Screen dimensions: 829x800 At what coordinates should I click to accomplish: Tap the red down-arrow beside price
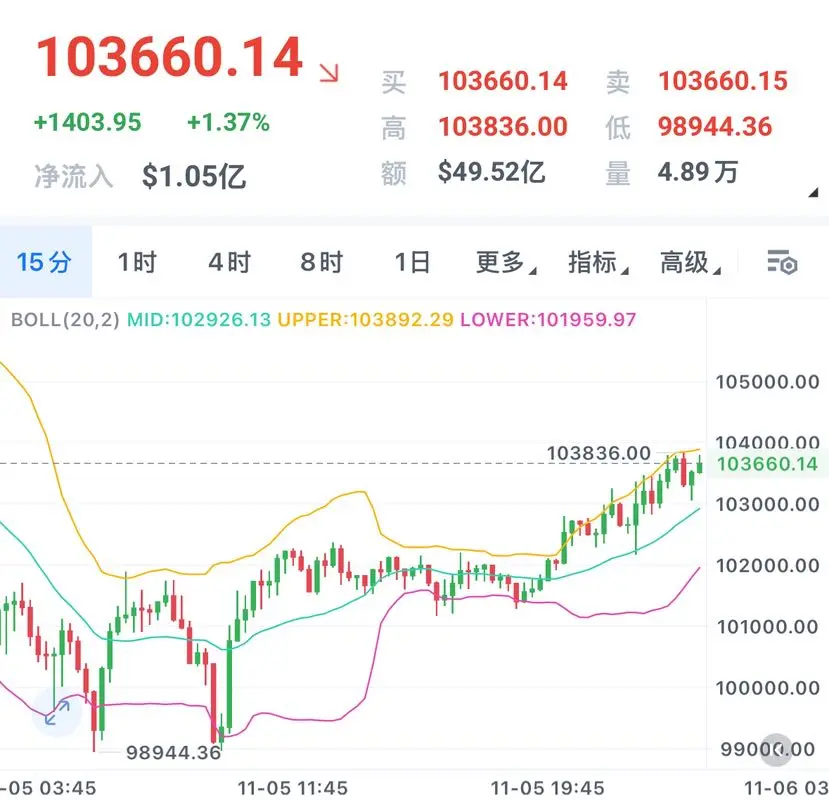coord(329,72)
